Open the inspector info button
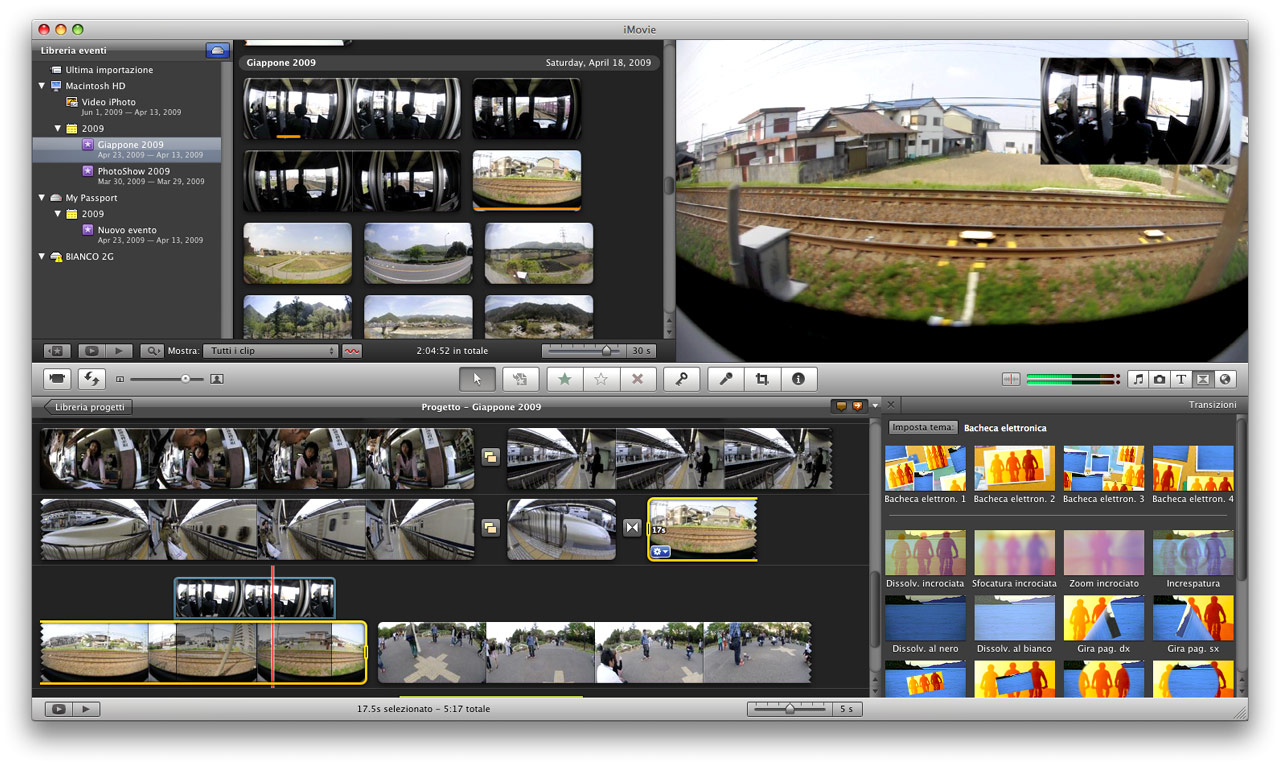 coord(798,379)
